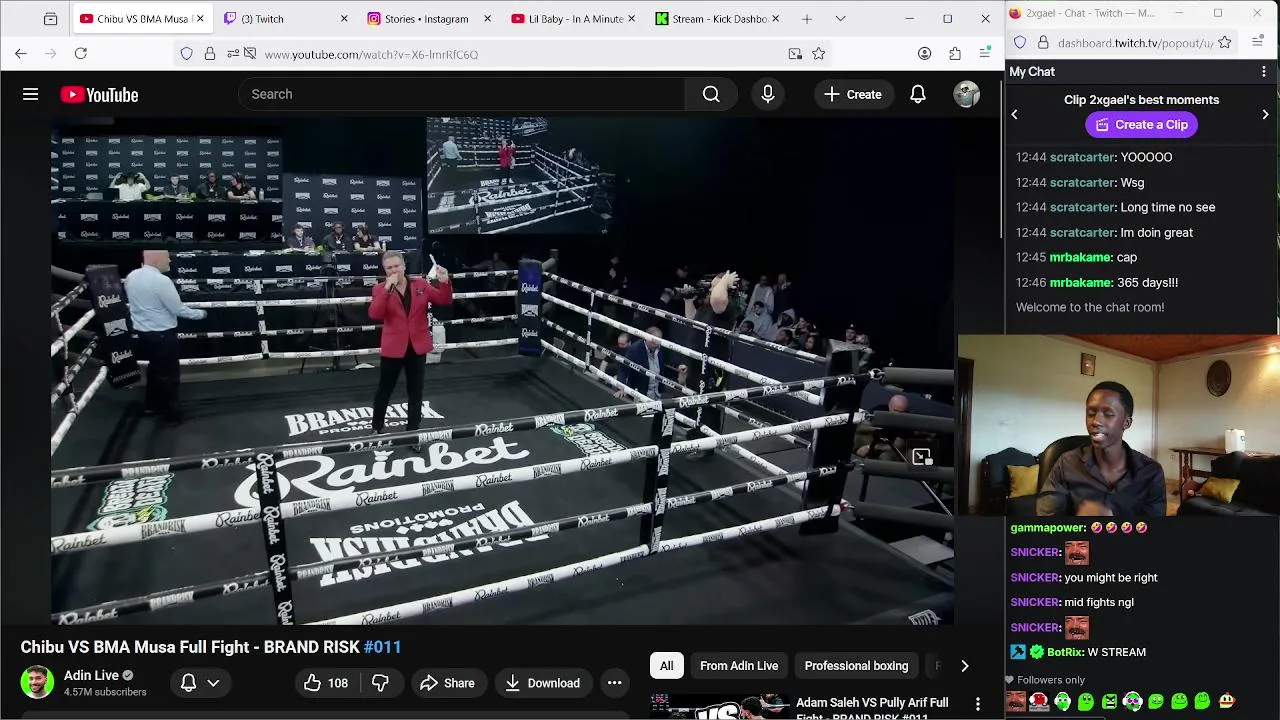List all tabs dropdown arrow
Image resolution: width=1280 pixels, height=720 pixels.
point(840,18)
